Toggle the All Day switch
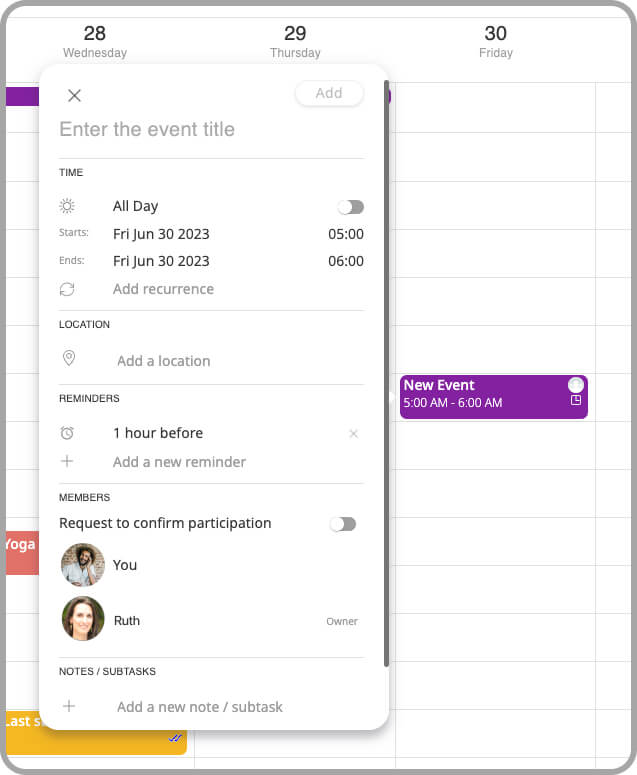The image size is (637, 775). [x=350, y=207]
